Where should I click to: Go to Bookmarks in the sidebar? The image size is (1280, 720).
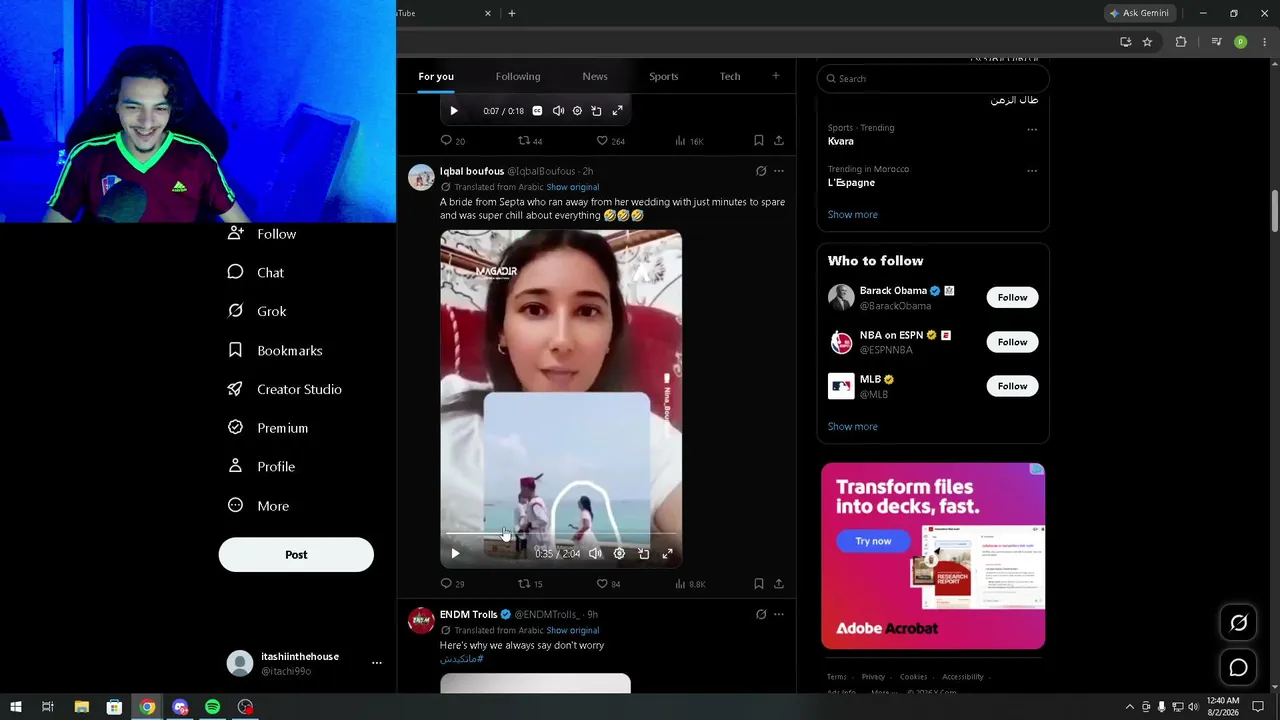click(x=275, y=350)
